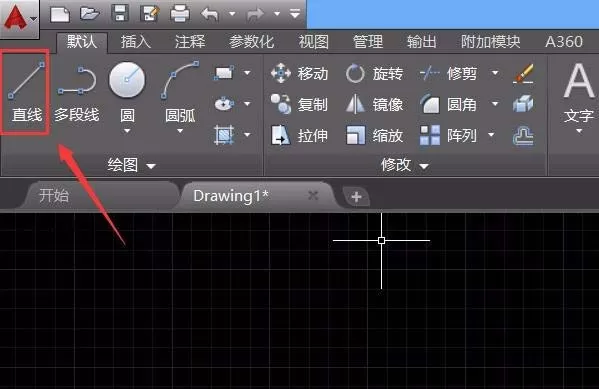599x389 pixels.
Task: Switch to the 附加模块 ribbon tab
Action: (x=491, y=42)
